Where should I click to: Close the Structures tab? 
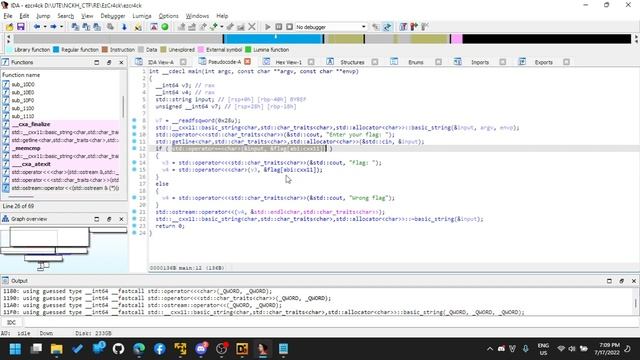coord(375,62)
